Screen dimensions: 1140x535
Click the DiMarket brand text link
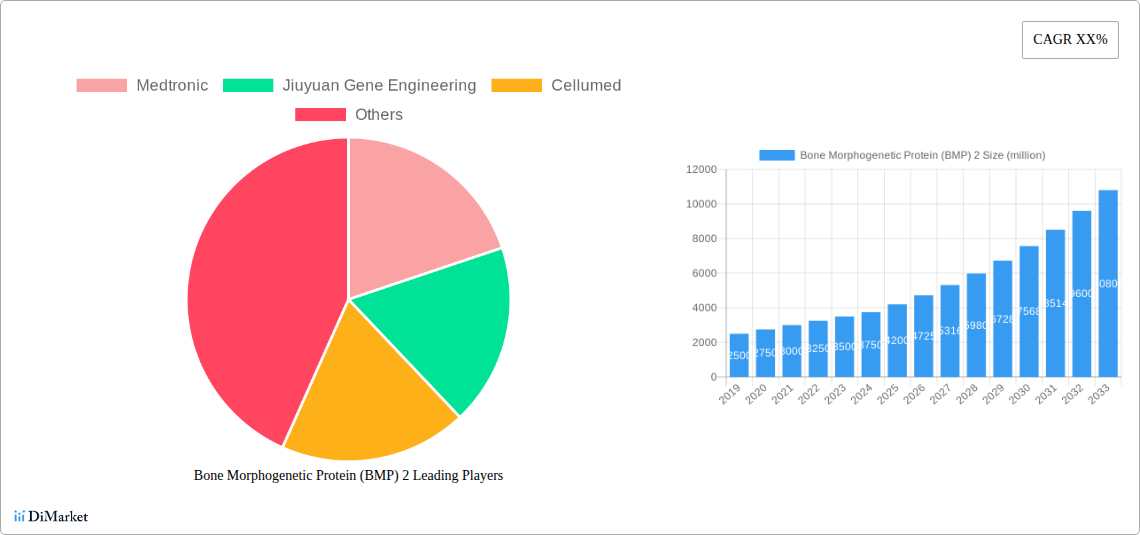(58, 517)
